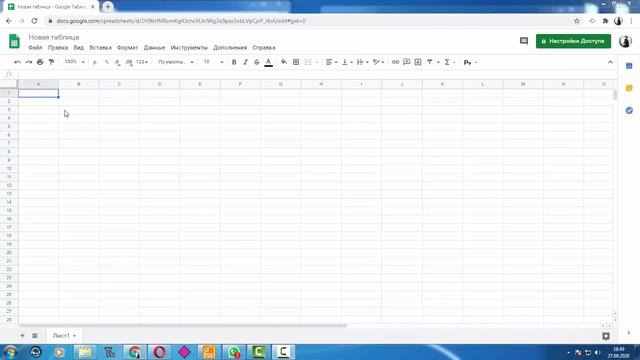This screenshot has height=360, width=640.
Task: Click the Undo arrow in toolbar
Action: 17,62
